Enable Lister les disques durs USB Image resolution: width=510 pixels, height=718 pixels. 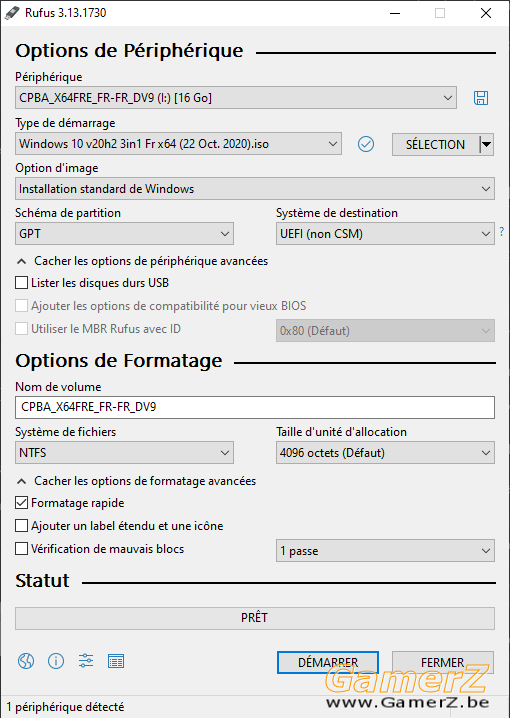pyautogui.click(x=22, y=283)
